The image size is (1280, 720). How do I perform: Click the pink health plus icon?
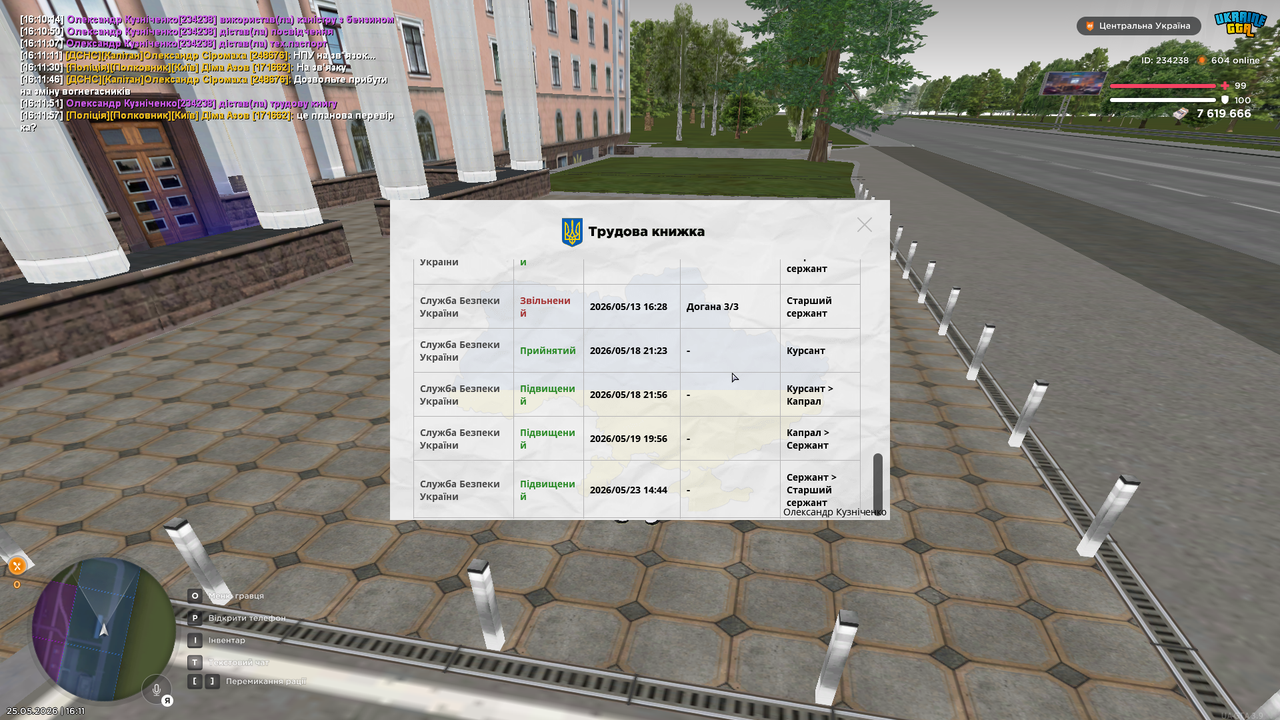click(x=1225, y=86)
